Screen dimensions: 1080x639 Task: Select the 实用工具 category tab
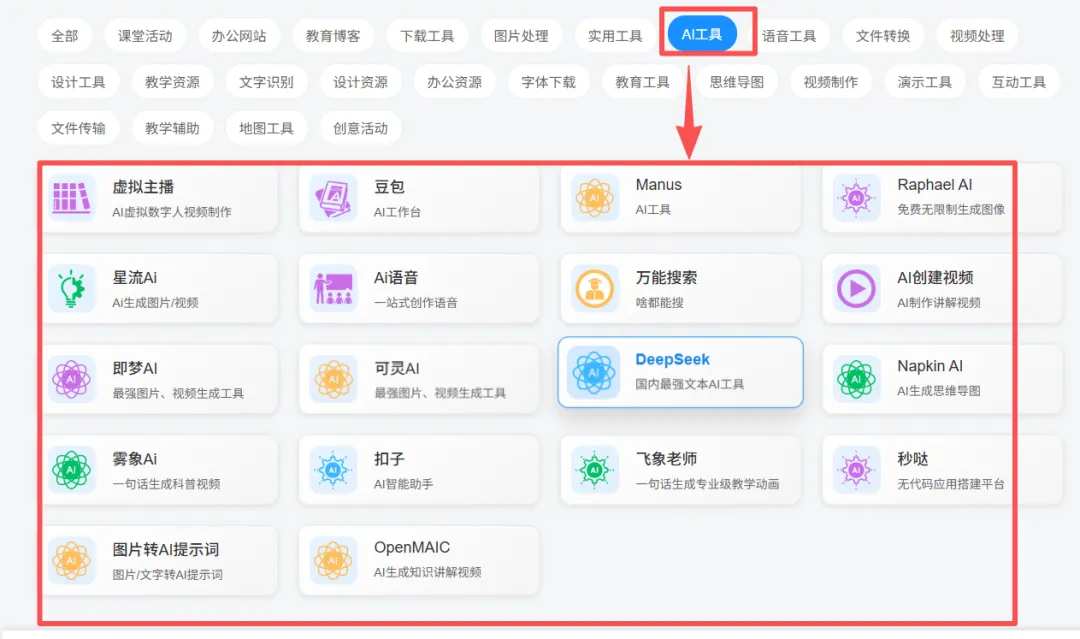coord(615,36)
